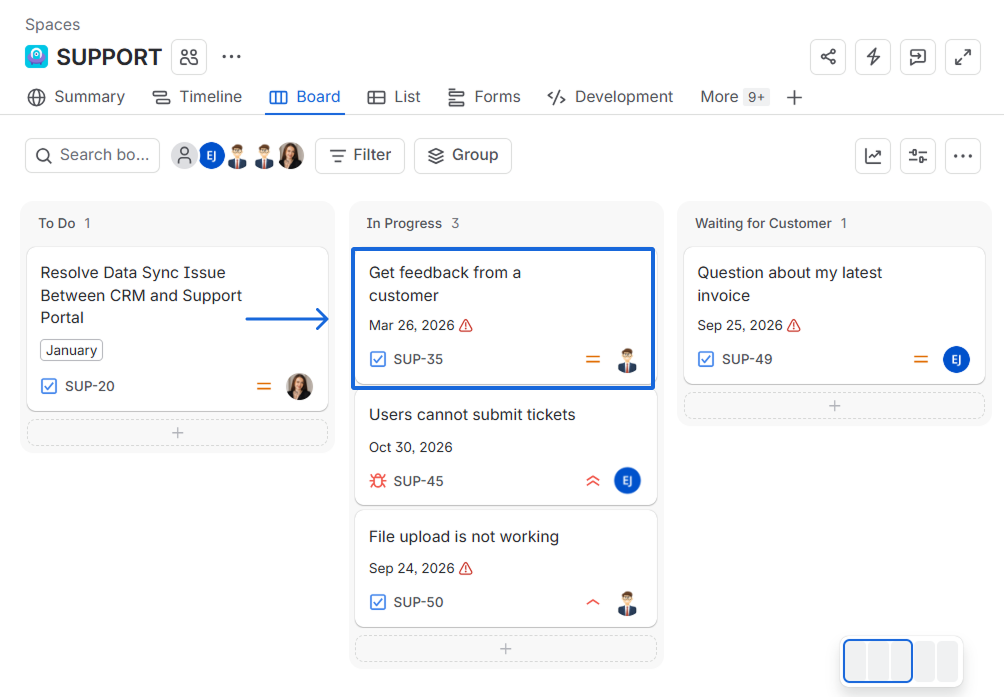Open the three-dot menu next to SUPPORT title
Viewport: 1004px width, 697px height.
[231, 57]
